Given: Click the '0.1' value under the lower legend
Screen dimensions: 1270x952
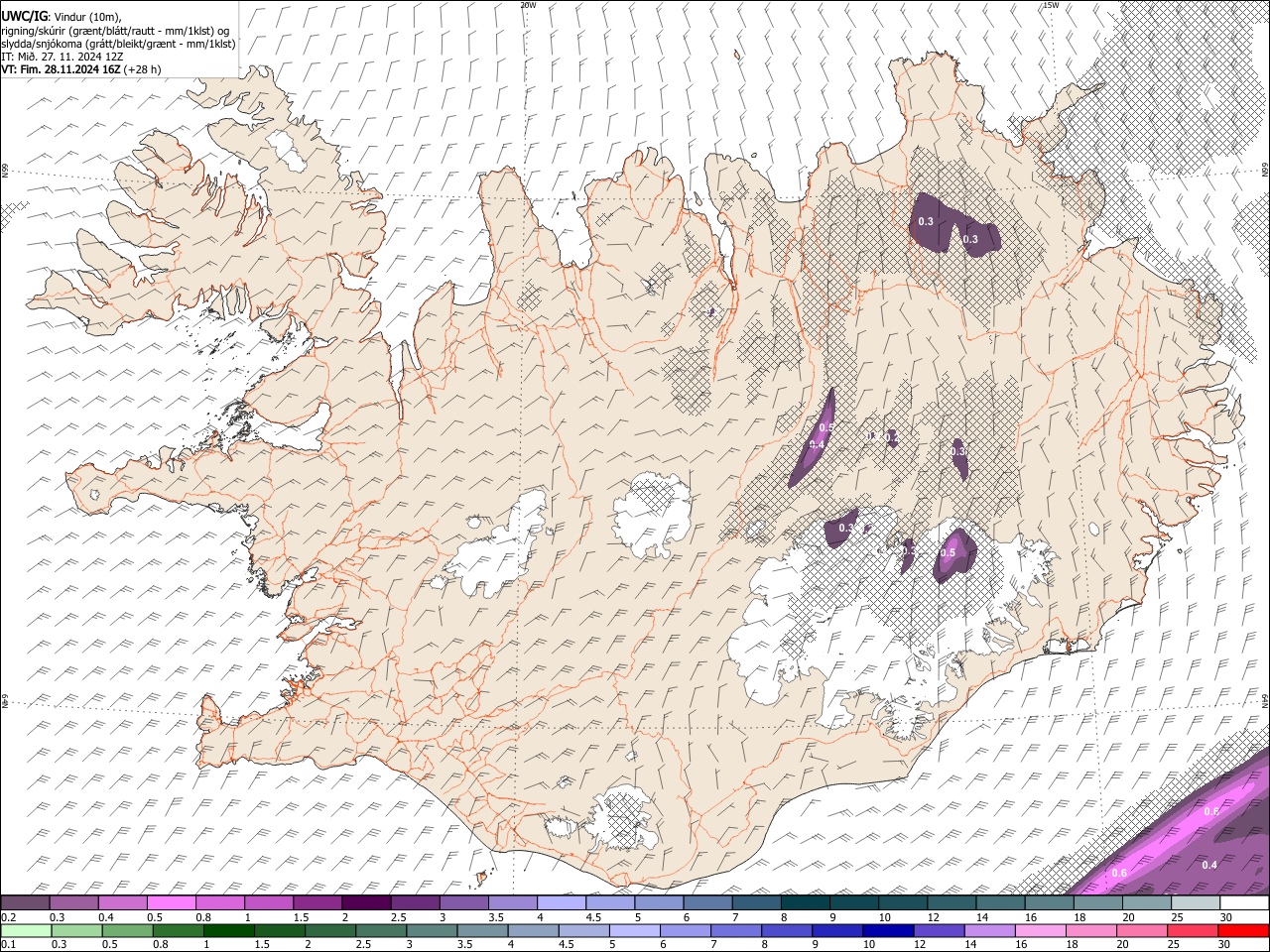Looking at the screenshot, I should tap(8, 945).
